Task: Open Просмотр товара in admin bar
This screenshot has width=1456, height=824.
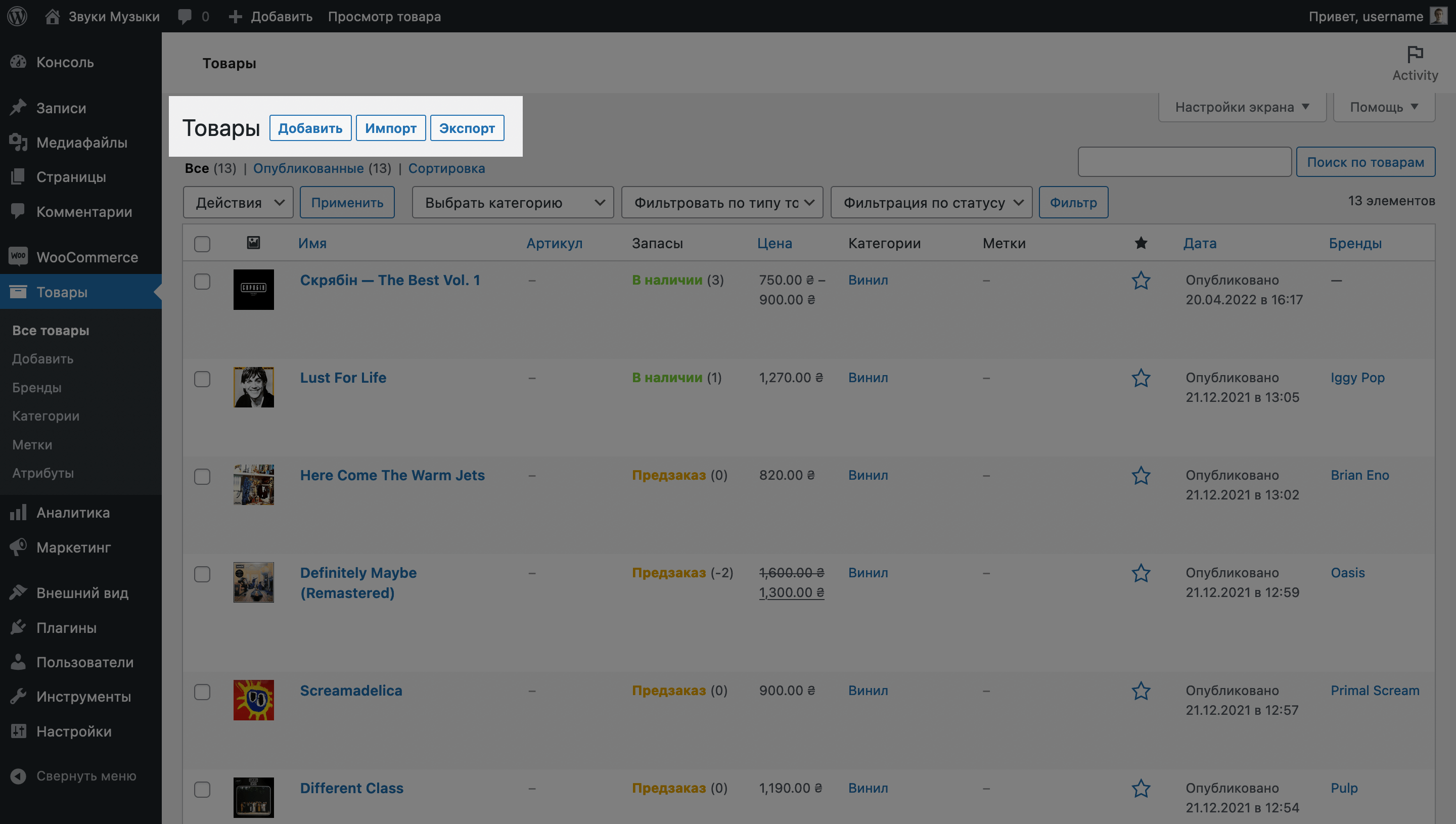Action: tap(384, 16)
